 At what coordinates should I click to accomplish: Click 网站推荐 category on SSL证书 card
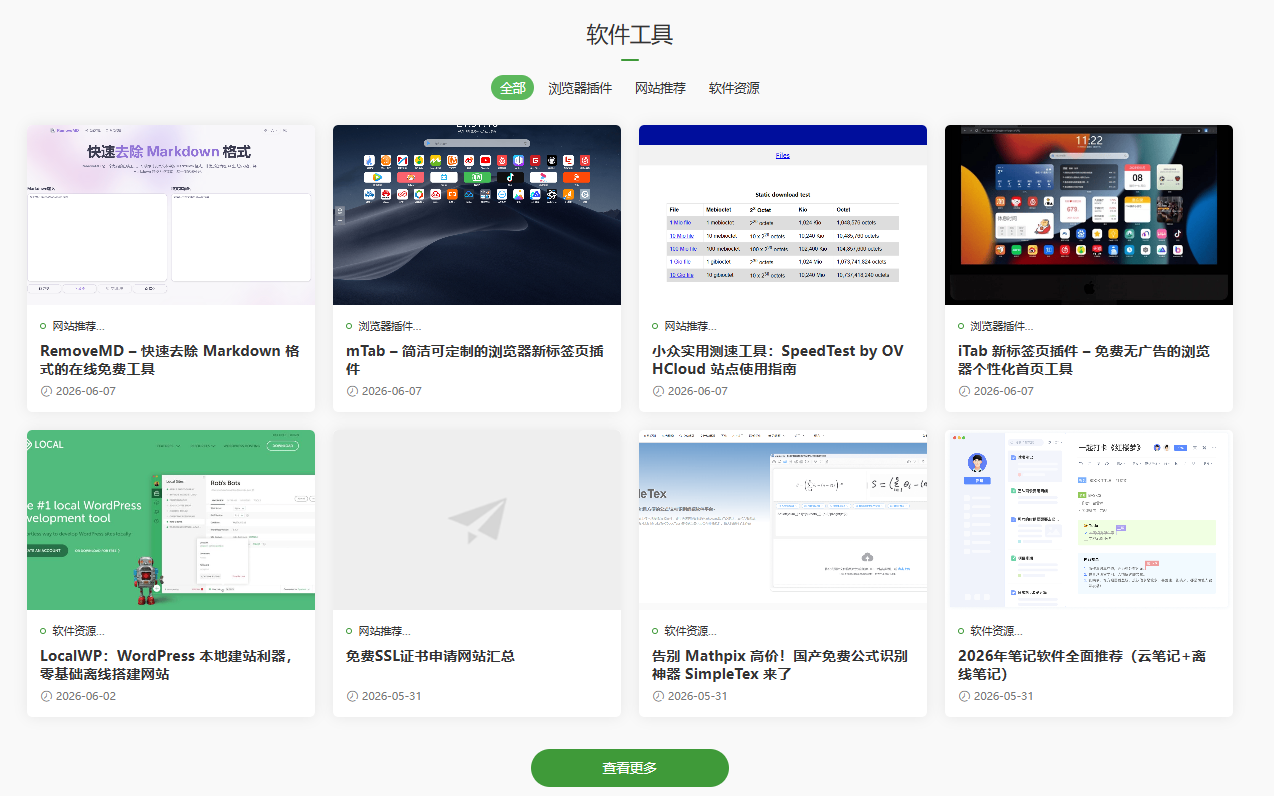(x=384, y=631)
